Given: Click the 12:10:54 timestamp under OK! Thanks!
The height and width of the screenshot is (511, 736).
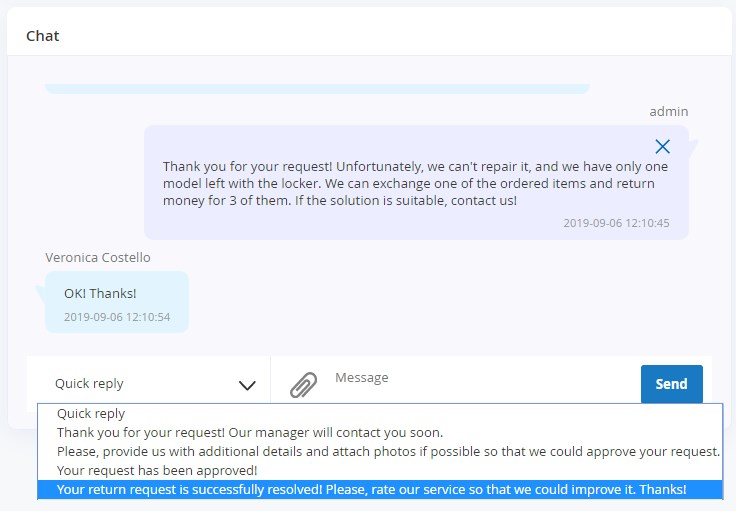Looking at the screenshot, I should coord(117,317).
